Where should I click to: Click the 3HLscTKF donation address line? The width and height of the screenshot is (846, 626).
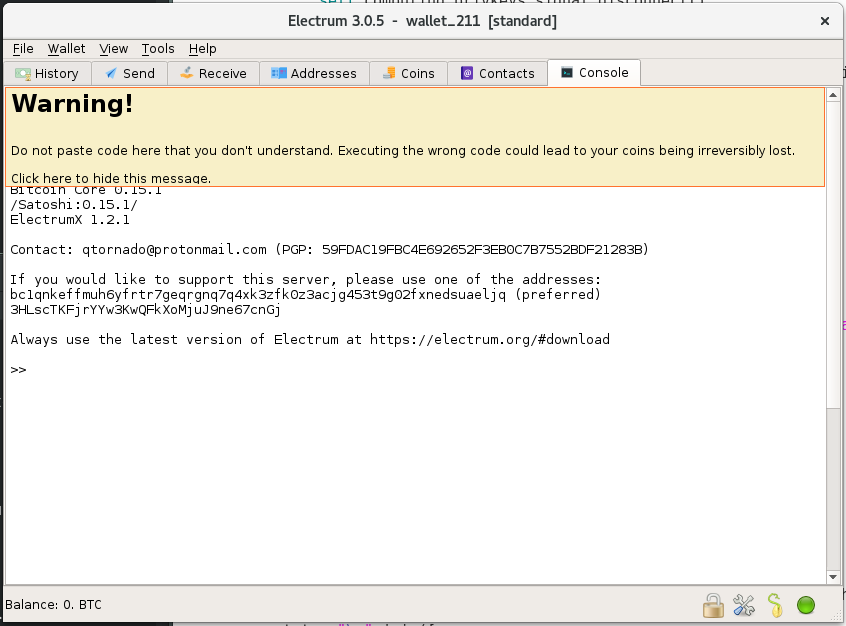click(146, 310)
